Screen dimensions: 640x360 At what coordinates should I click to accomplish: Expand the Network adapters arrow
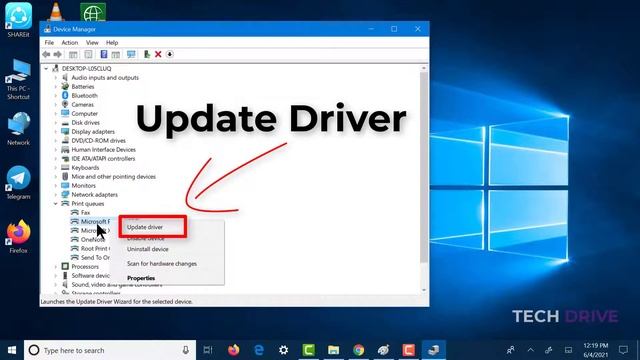coord(56,194)
